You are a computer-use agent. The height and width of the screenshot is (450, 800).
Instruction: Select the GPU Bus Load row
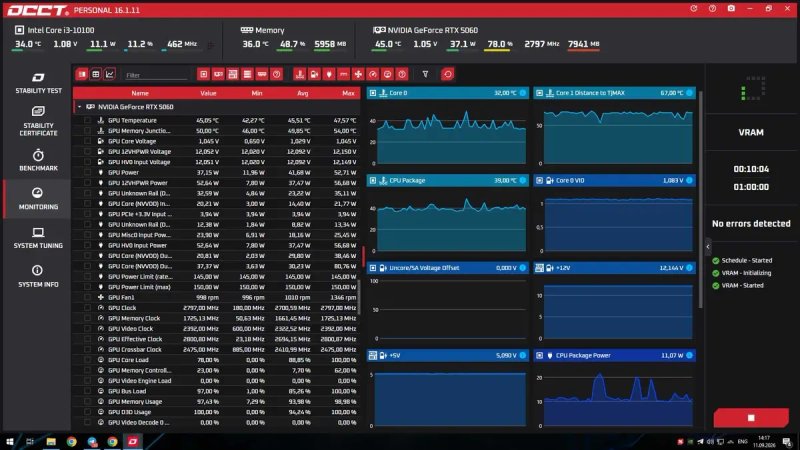216,391
